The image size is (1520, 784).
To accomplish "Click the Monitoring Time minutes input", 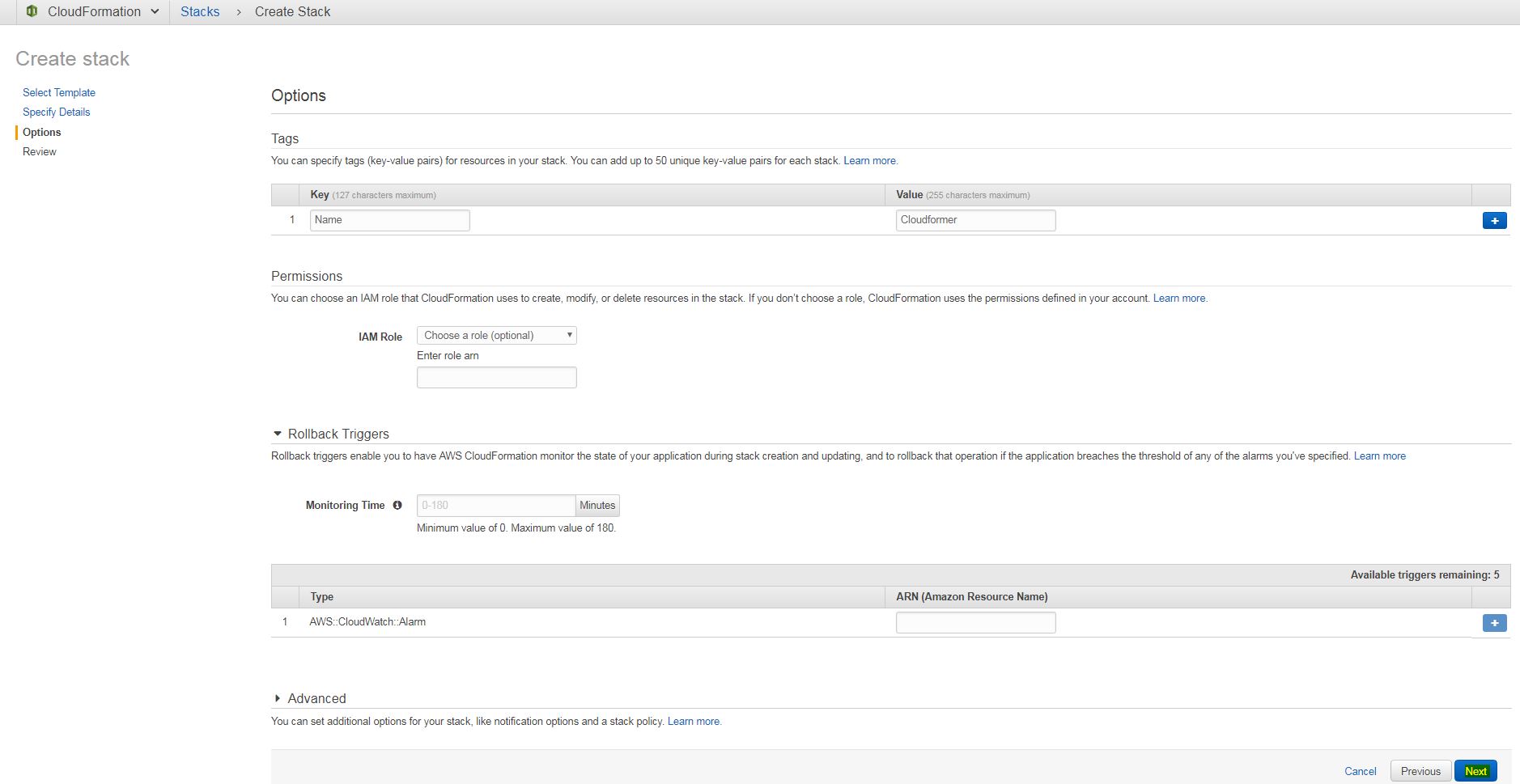I will [x=495, y=506].
